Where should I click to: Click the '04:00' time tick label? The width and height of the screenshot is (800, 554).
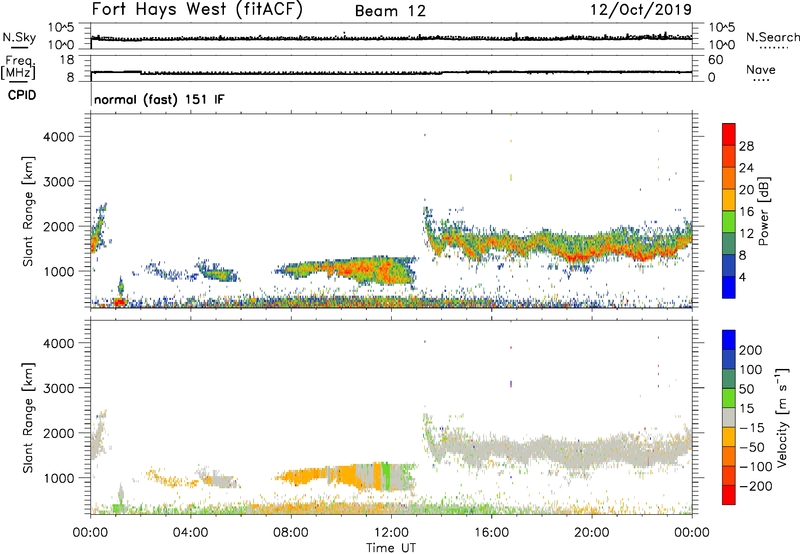(x=190, y=533)
